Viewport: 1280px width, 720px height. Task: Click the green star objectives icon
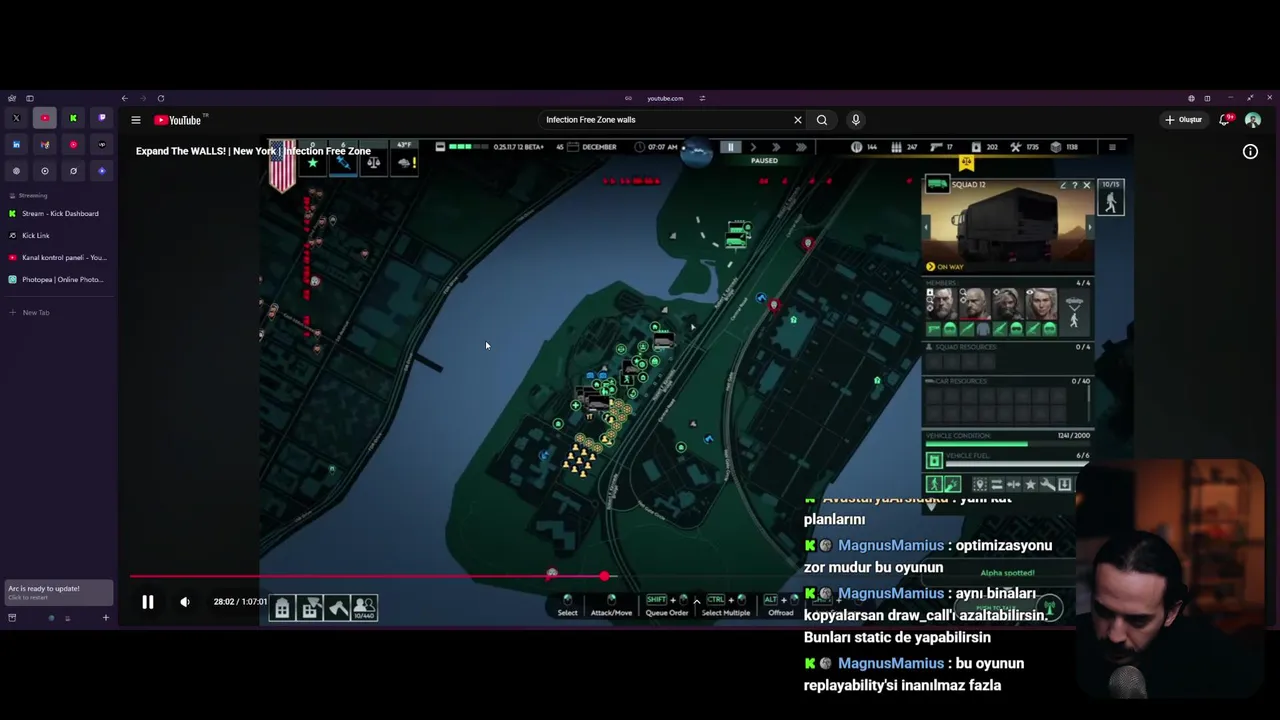312,163
